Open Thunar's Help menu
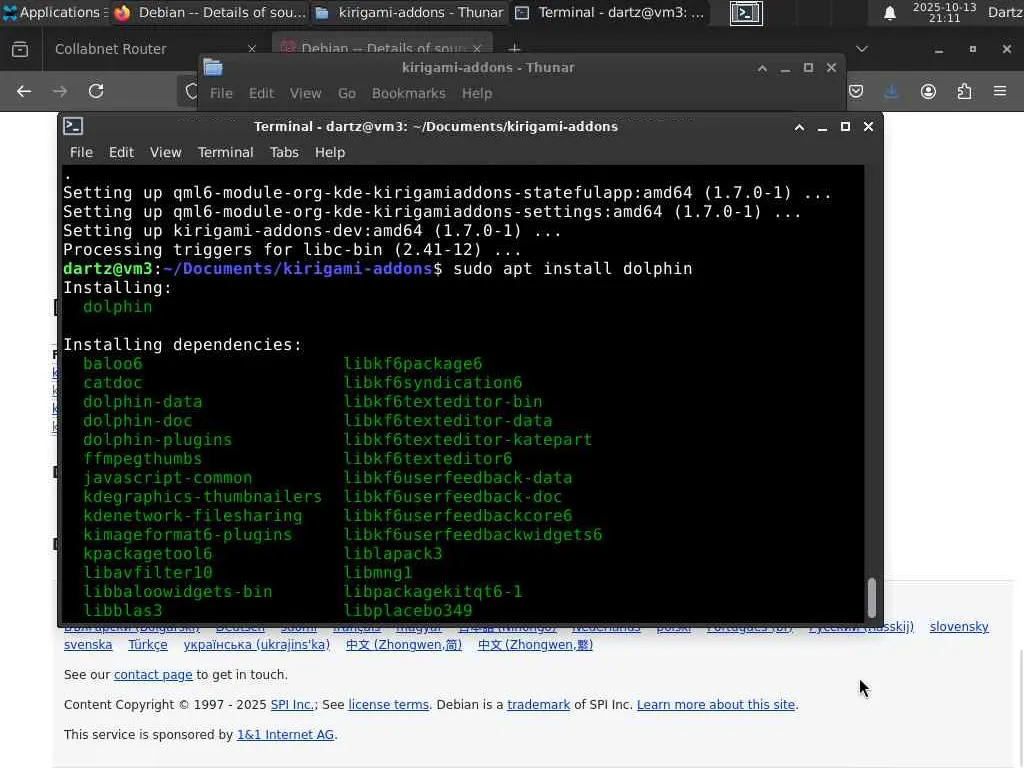This screenshot has width=1024, height=768. tap(477, 93)
